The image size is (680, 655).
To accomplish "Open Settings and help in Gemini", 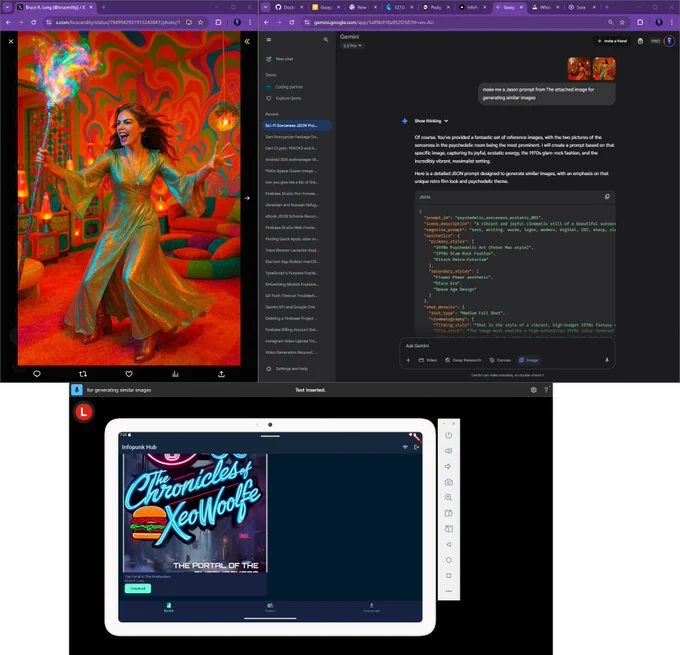I will click(287, 369).
